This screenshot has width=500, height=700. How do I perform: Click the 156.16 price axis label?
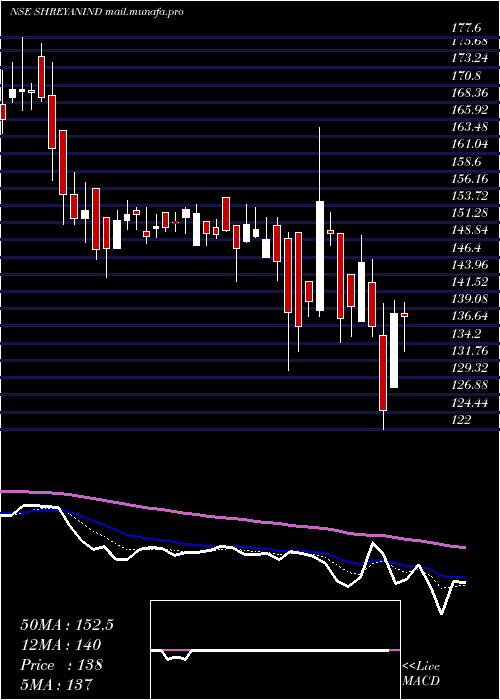pos(469,178)
